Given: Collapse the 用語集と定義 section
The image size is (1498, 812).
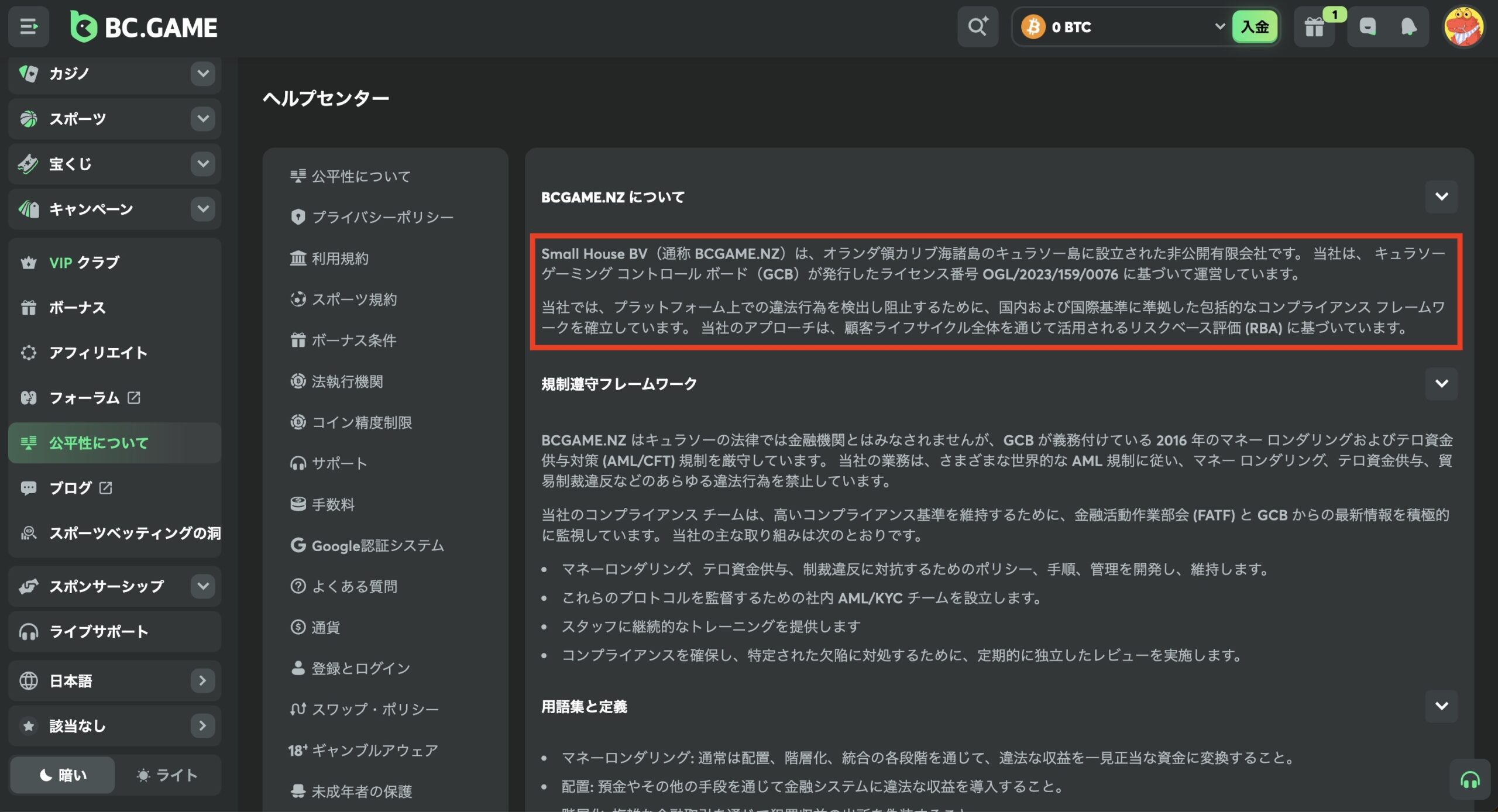Looking at the screenshot, I should tap(1441, 706).
